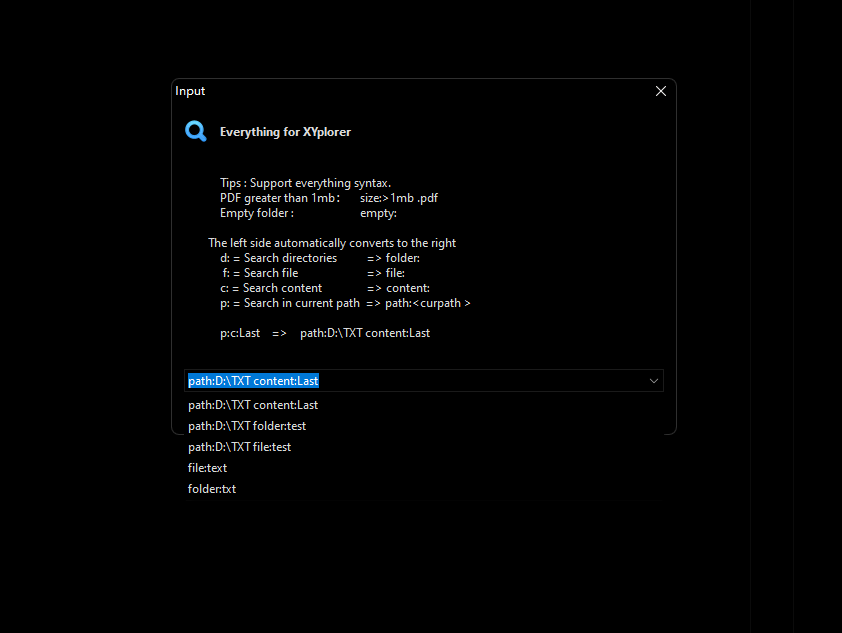Choose 'path:D:\TXT file:test' from history

tap(423, 447)
